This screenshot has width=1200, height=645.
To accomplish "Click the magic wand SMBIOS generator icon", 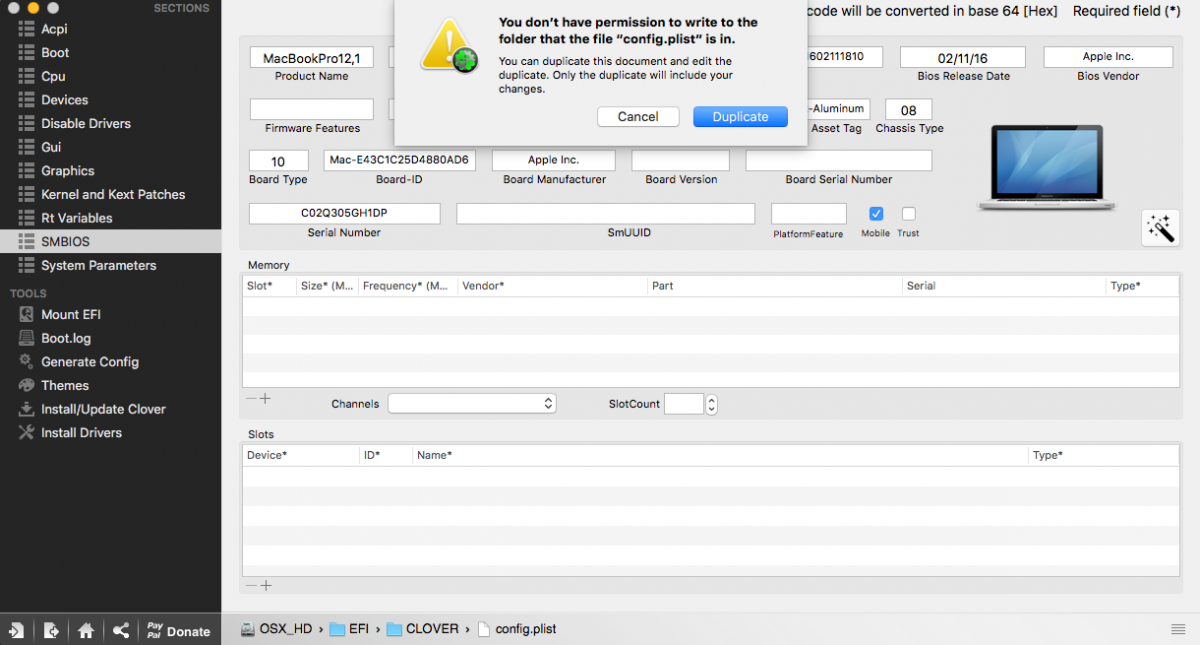I will pyautogui.click(x=1160, y=228).
